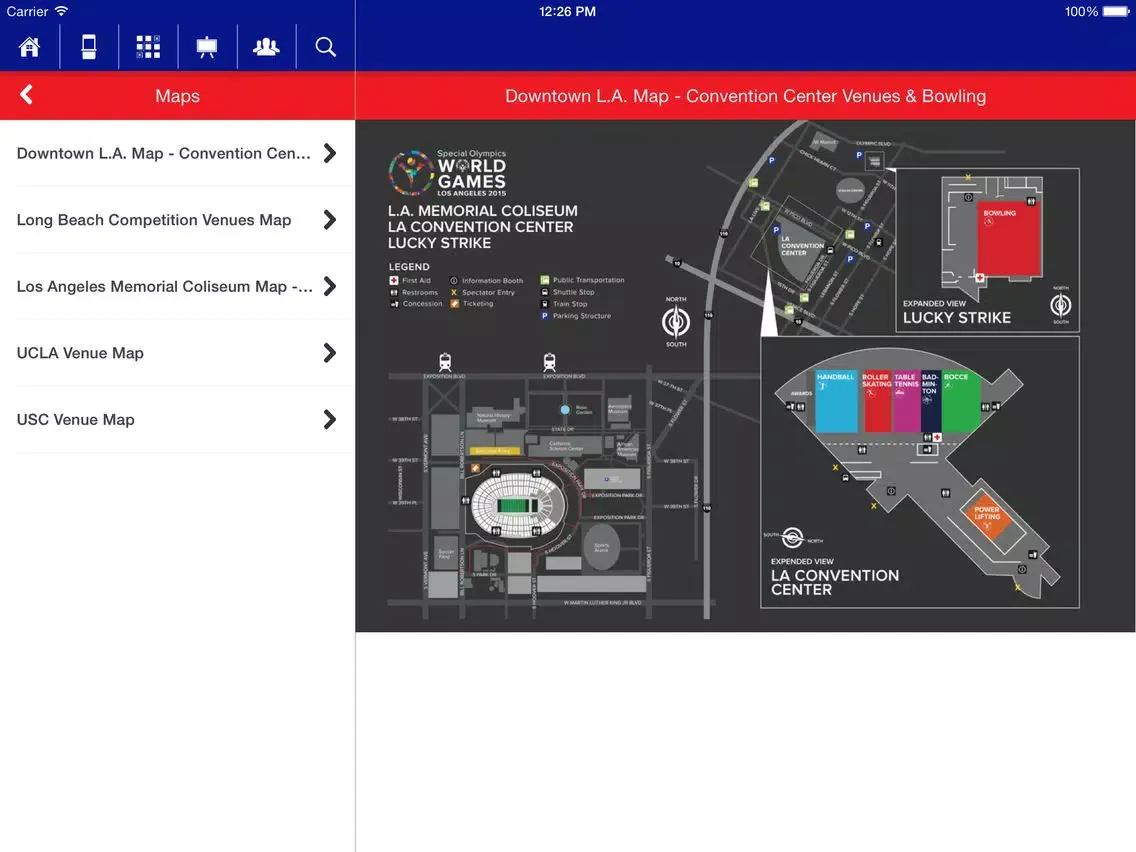This screenshot has height=852, width=1136.
Task: Tap the Maps header title
Action: click(178, 96)
